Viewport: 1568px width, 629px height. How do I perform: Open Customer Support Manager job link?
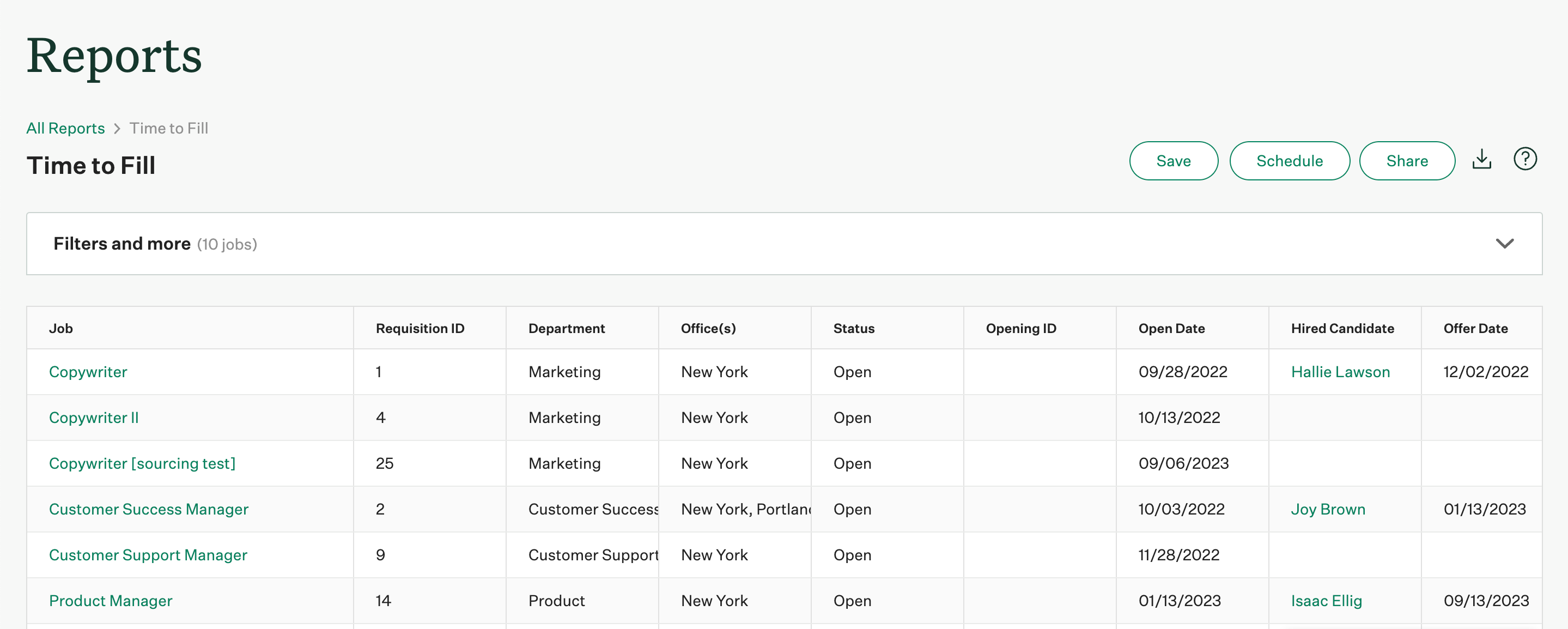click(148, 555)
